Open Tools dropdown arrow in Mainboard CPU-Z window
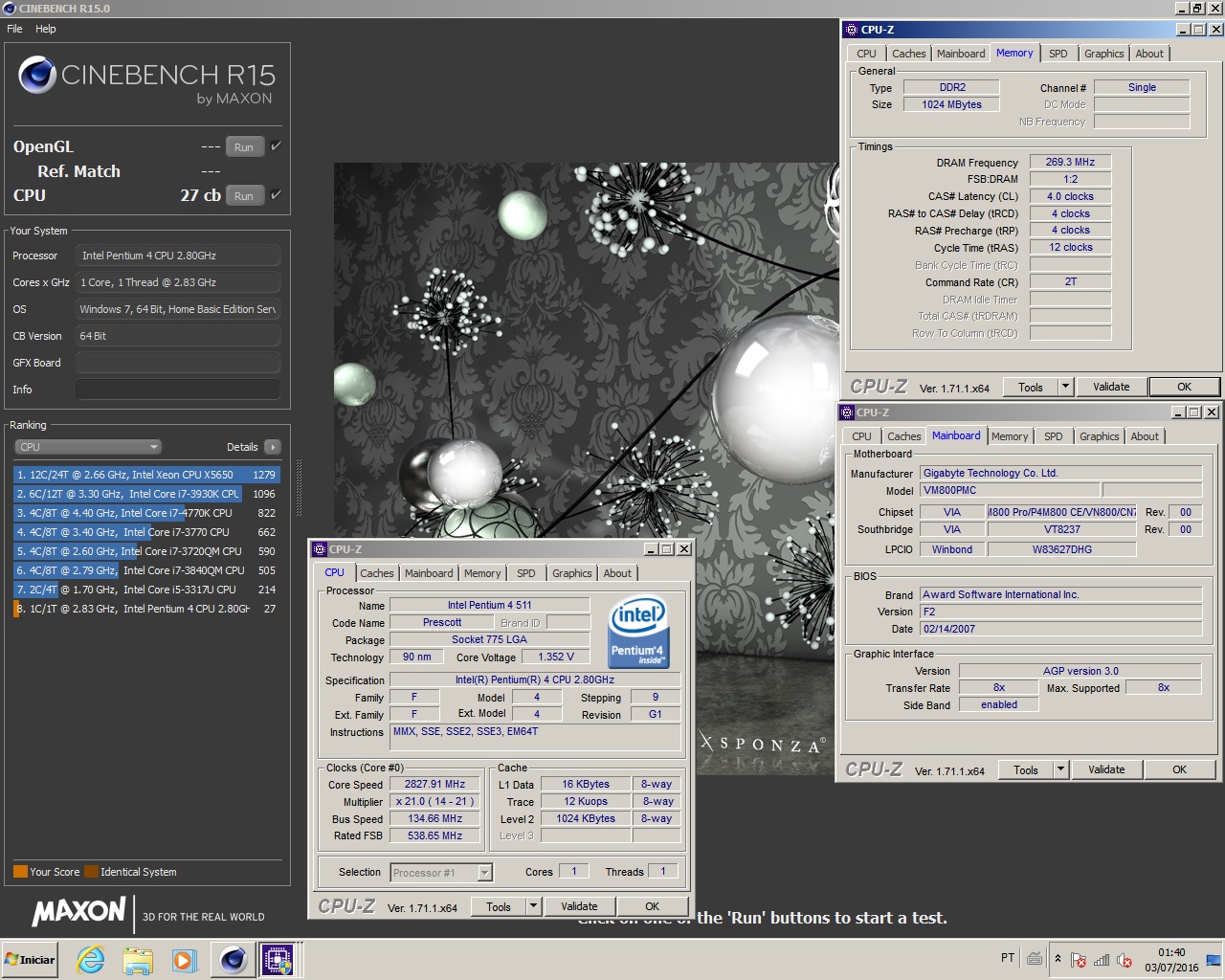Screen dimensions: 1225x980 point(1061,769)
